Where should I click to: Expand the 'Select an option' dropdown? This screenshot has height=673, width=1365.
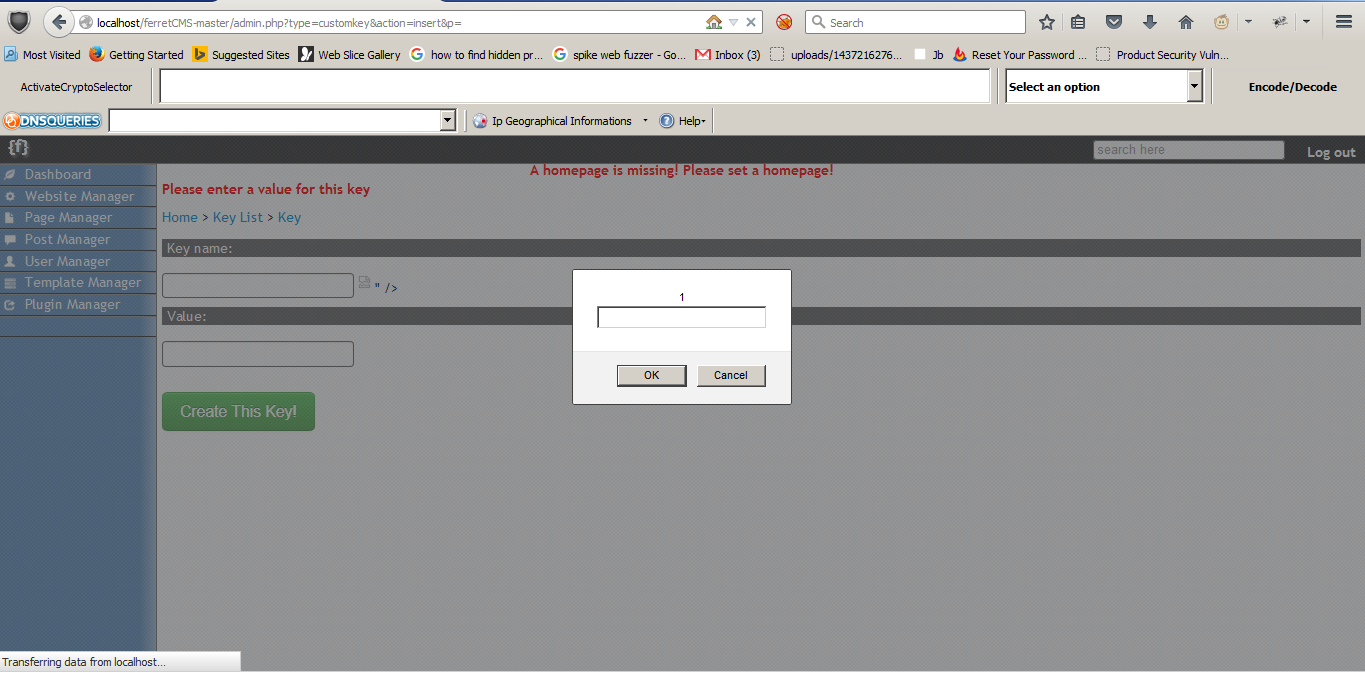click(1194, 87)
